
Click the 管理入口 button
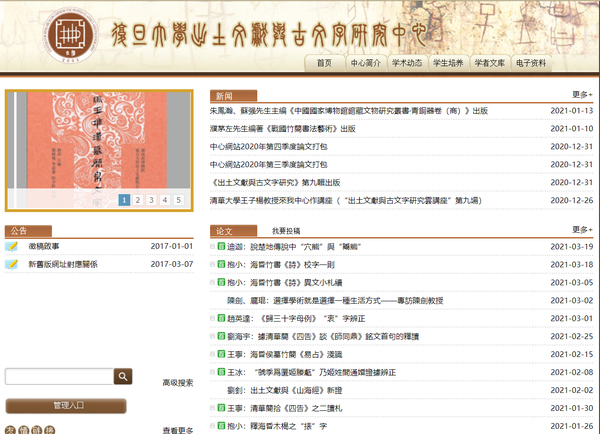[x=66, y=406]
